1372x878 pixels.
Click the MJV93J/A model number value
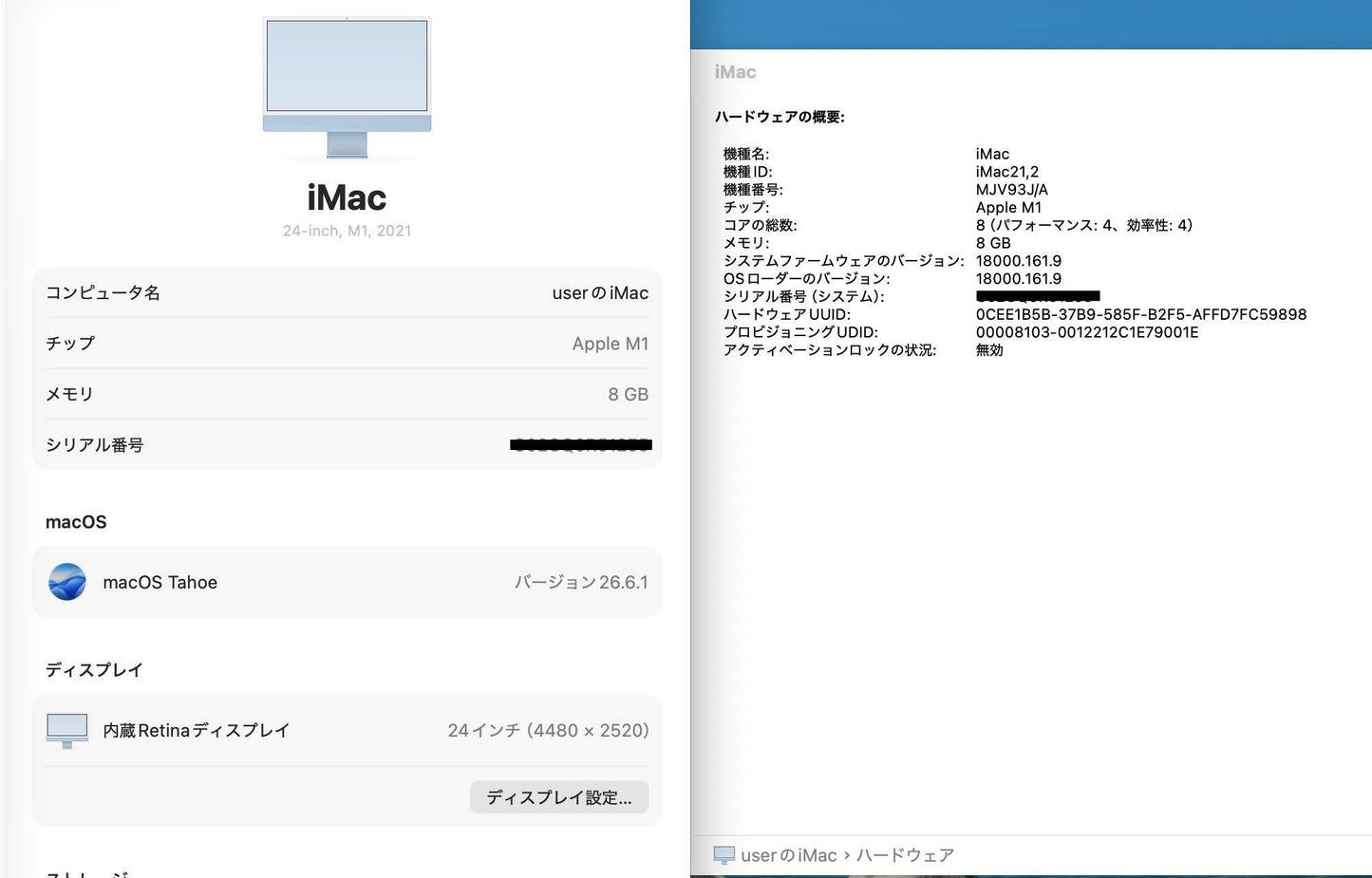1012,190
